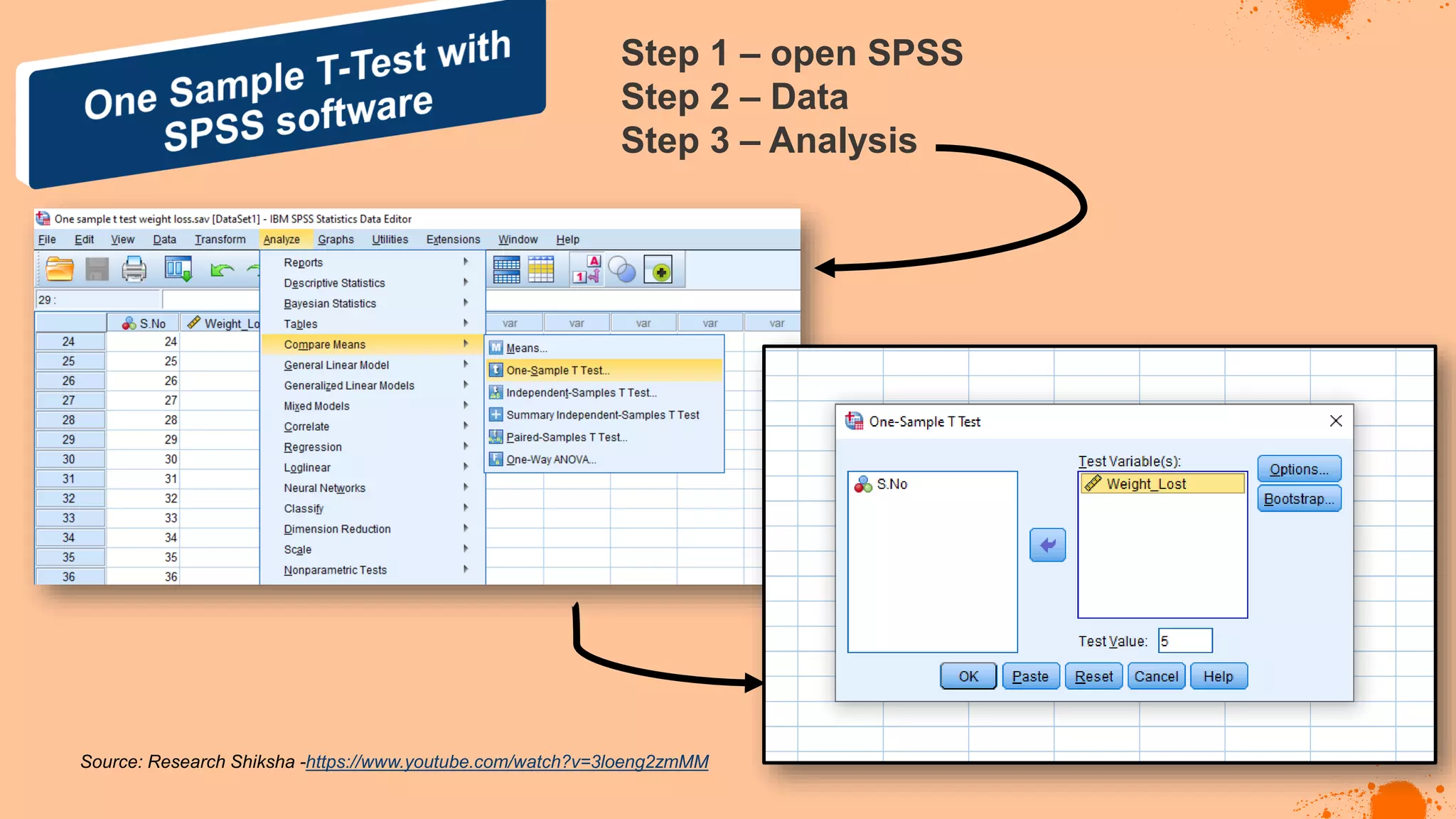The height and width of the screenshot is (819, 1456).
Task: Click the S.No column header
Action: [x=143, y=323]
